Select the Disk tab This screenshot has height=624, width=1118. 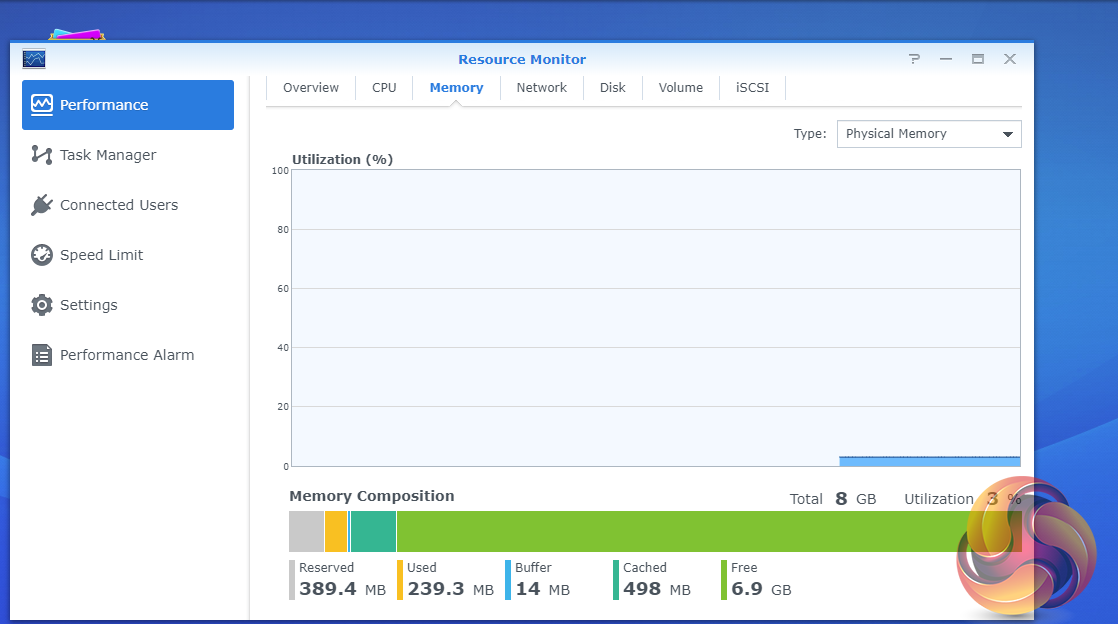click(x=613, y=88)
